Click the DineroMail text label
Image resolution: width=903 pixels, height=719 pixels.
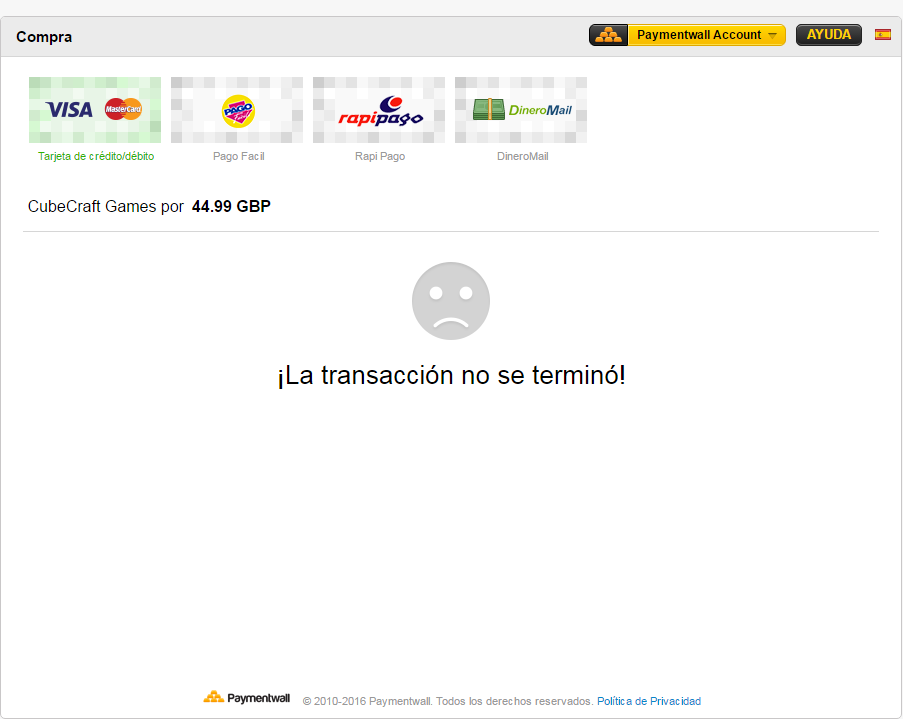(522, 156)
